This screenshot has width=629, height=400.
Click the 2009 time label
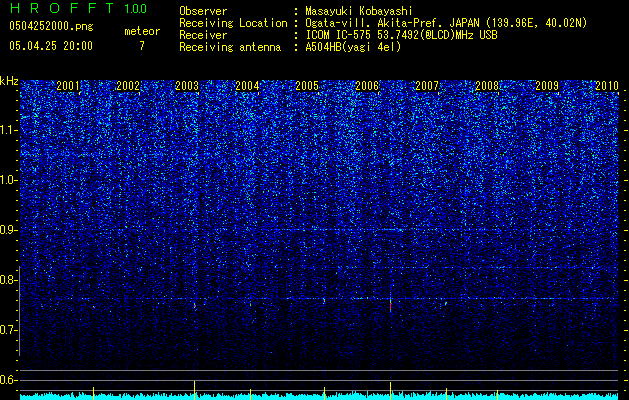547,85
